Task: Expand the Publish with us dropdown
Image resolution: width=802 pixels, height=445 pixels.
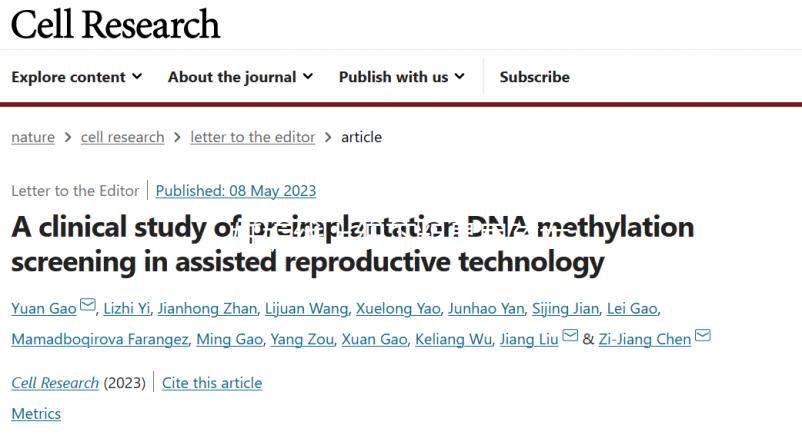Action: coord(401,77)
